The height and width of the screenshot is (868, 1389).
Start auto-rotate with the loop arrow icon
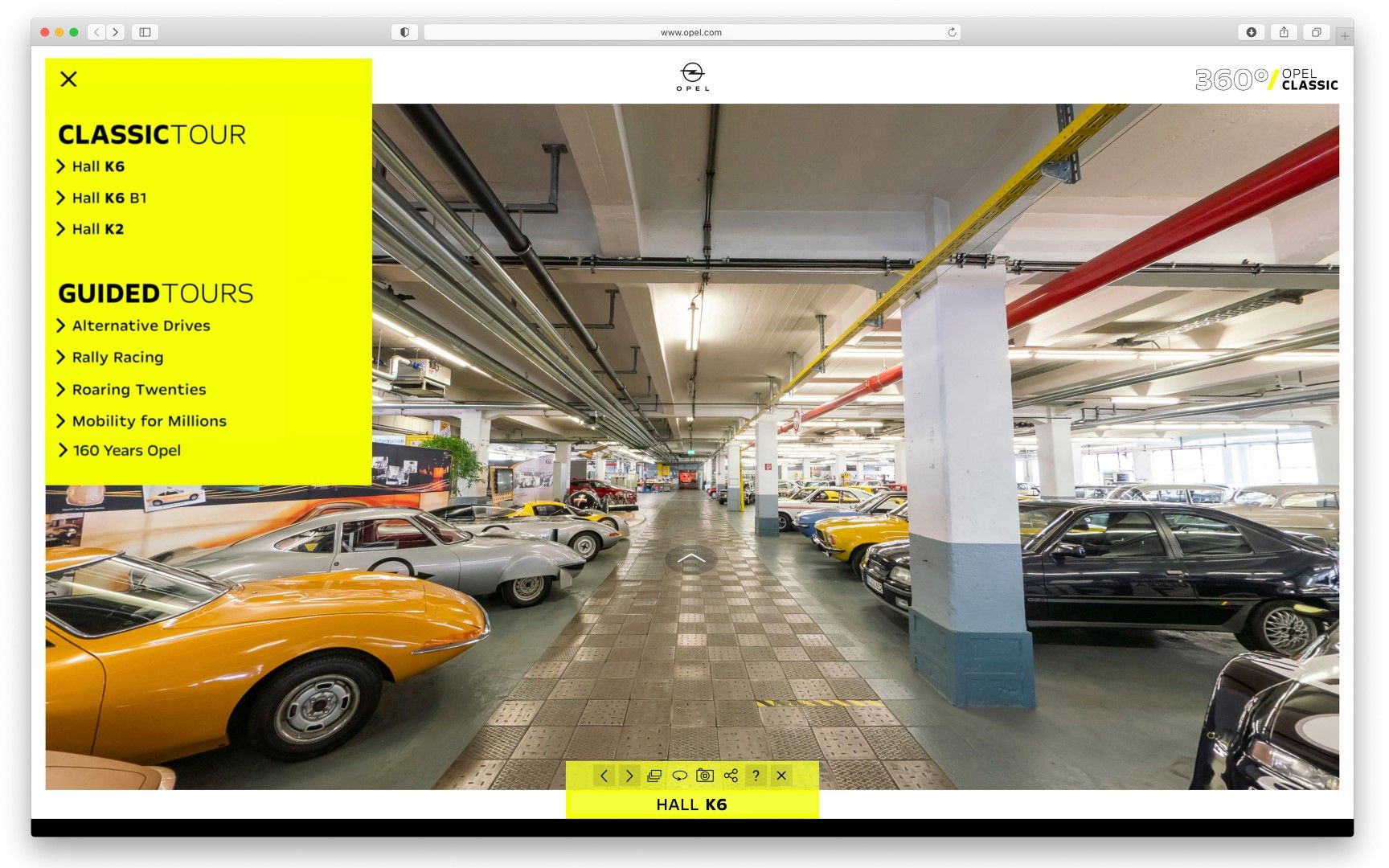(x=679, y=776)
